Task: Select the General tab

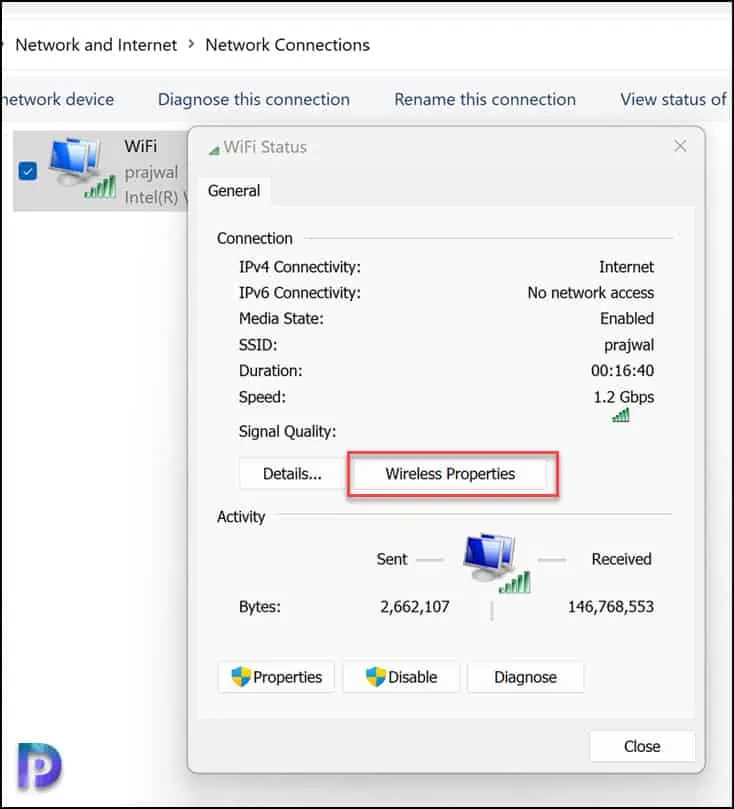Action: click(234, 191)
